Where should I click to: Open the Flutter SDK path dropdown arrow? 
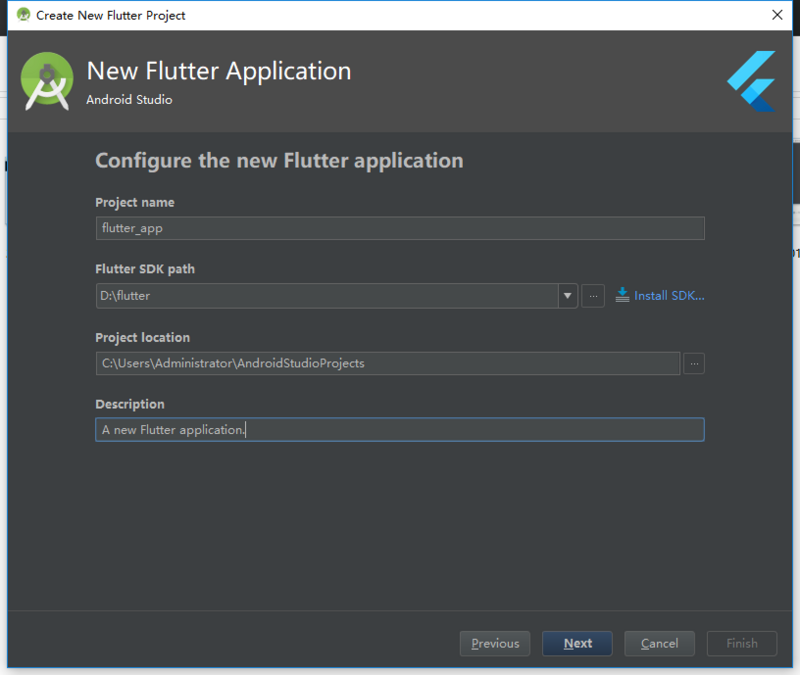click(x=567, y=296)
